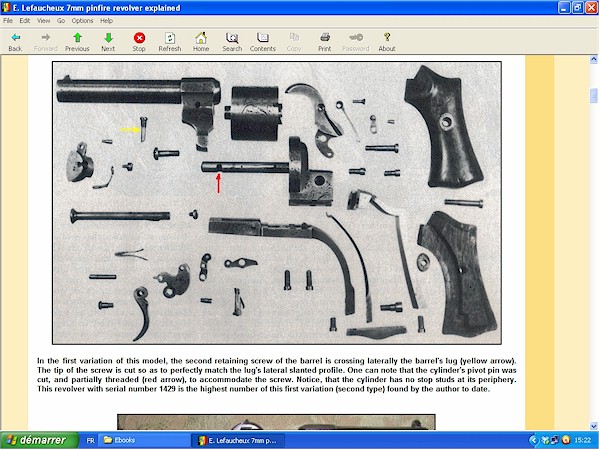This screenshot has height=450, width=600.
Task: Refresh the current page
Action: point(170,42)
